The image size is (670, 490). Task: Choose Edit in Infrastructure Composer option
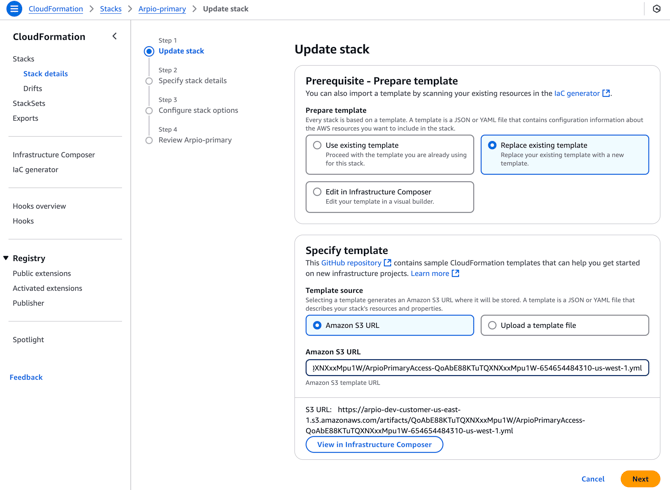(x=318, y=192)
